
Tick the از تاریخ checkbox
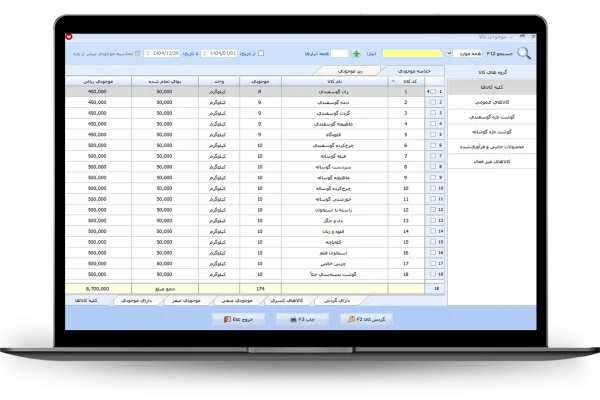pyautogui.click(x=261, y=53)
